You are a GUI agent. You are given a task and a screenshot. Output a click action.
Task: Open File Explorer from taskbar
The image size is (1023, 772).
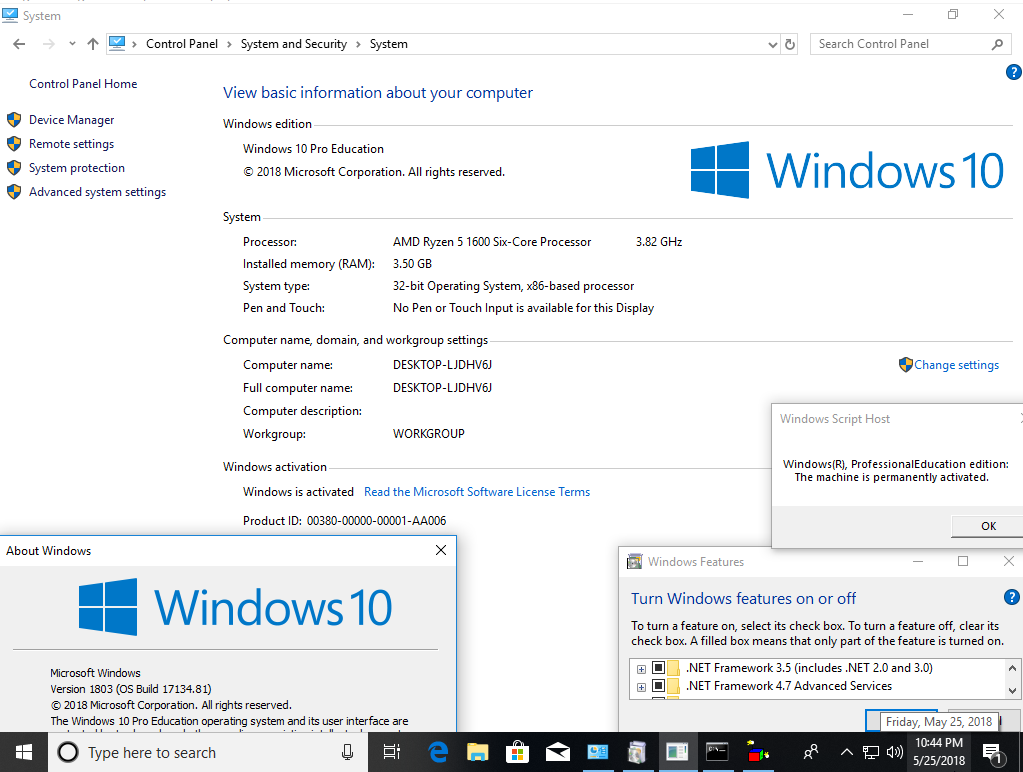(x=478, y=752)
